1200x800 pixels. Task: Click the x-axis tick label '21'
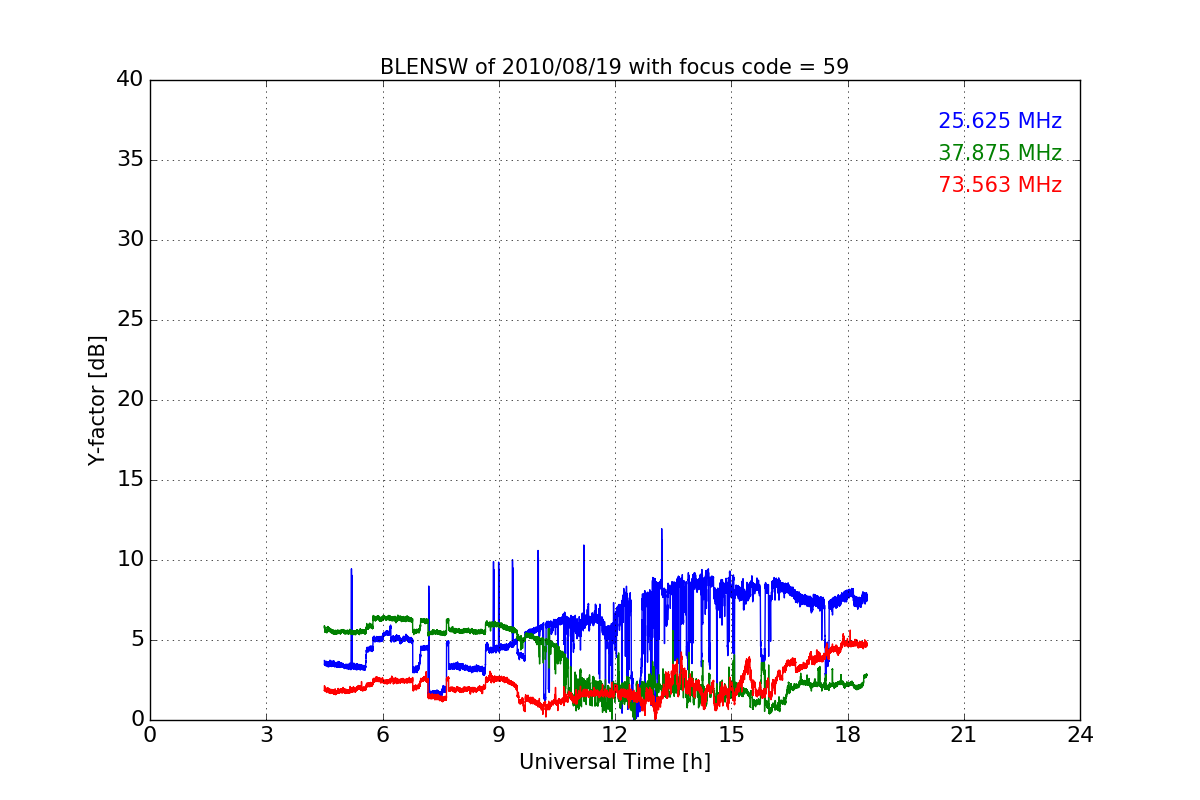click(x=964, y=735)
